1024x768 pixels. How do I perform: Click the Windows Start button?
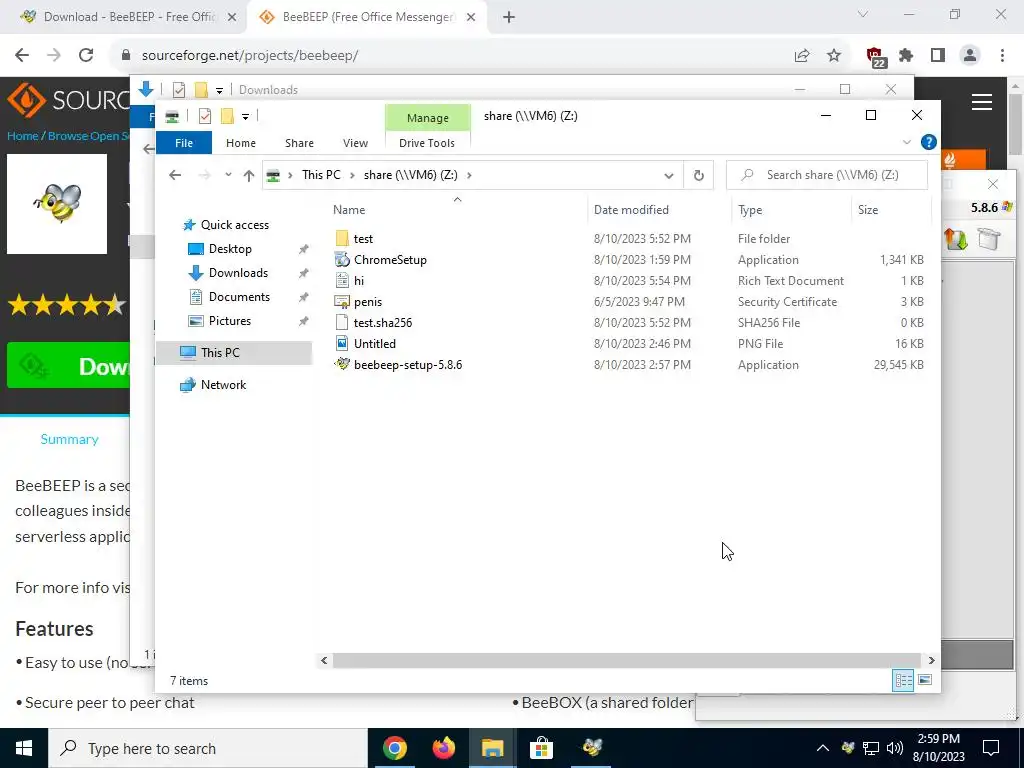[24, 748]
